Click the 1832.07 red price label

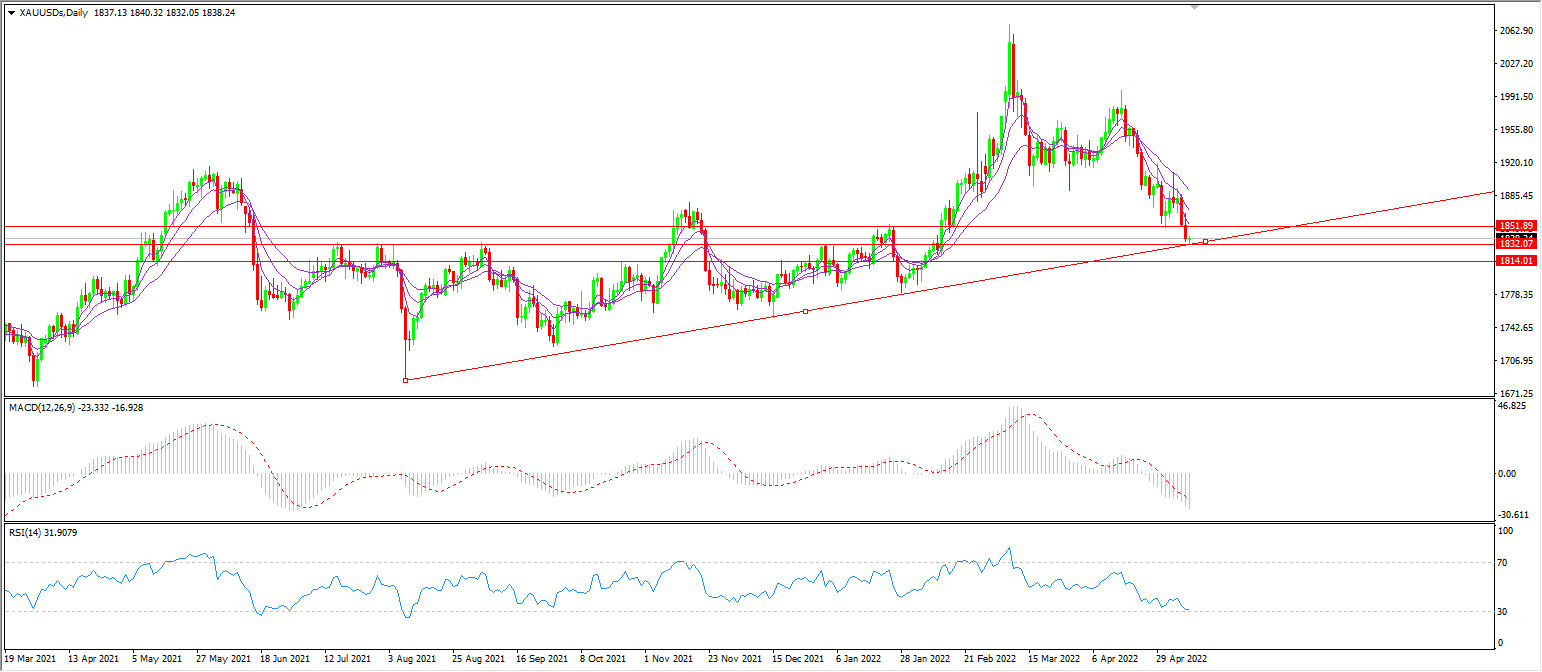(x=1517, y=244)
